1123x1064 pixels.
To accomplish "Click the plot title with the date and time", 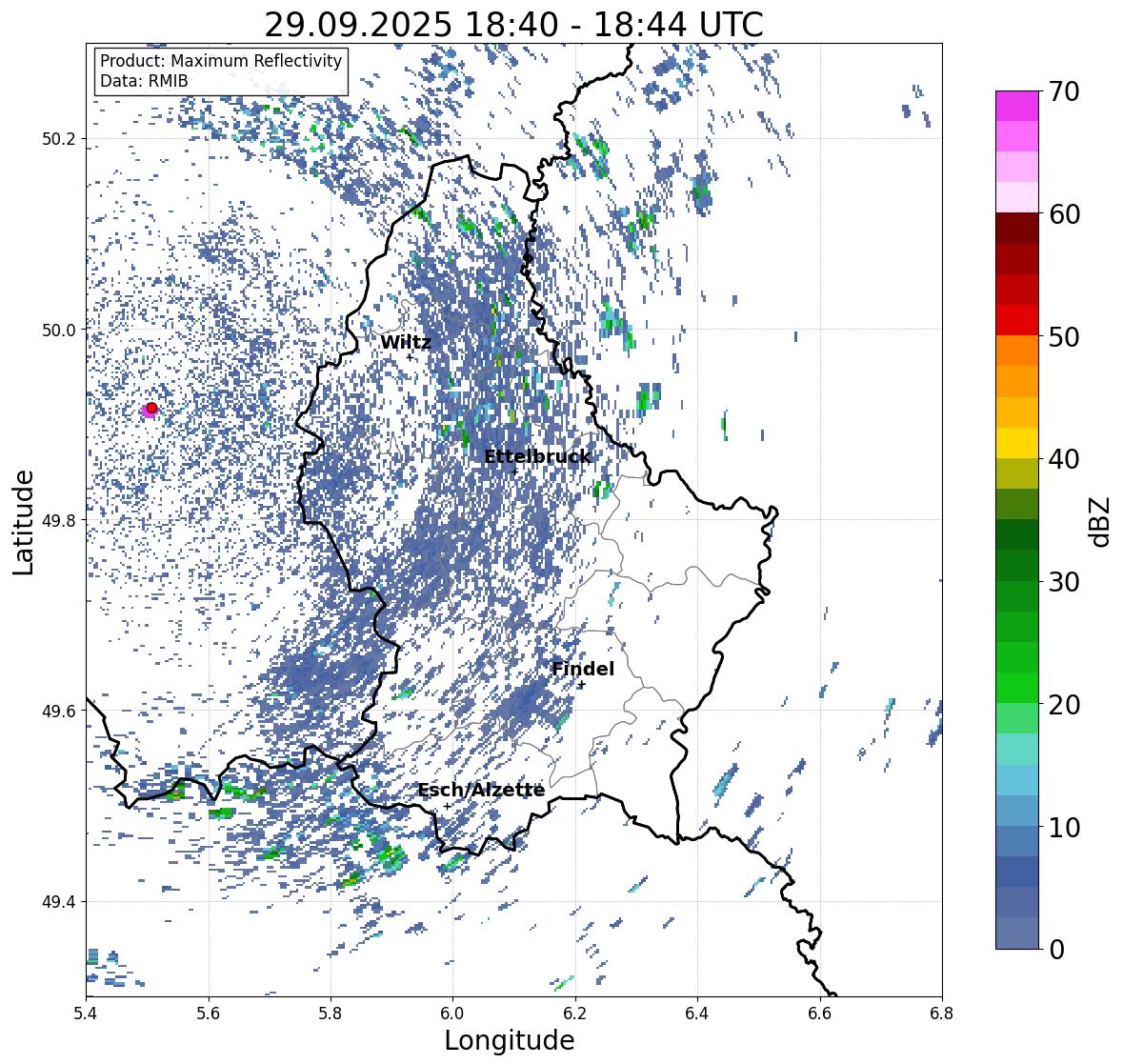I will (x=513, y=25).
